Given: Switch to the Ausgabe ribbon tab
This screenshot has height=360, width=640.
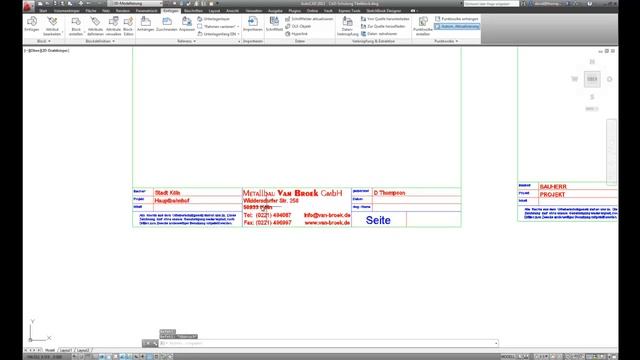Looking at the screenshot, I should (x=275, y=11).
